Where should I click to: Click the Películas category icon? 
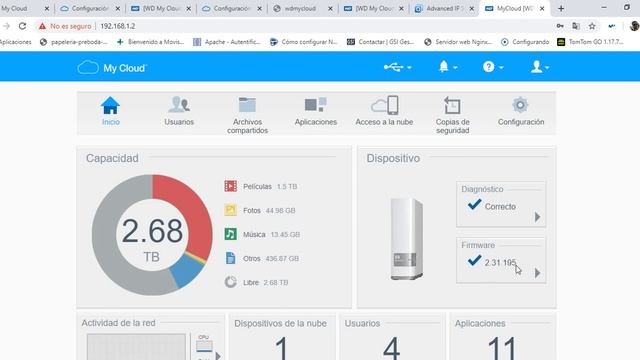230,186
